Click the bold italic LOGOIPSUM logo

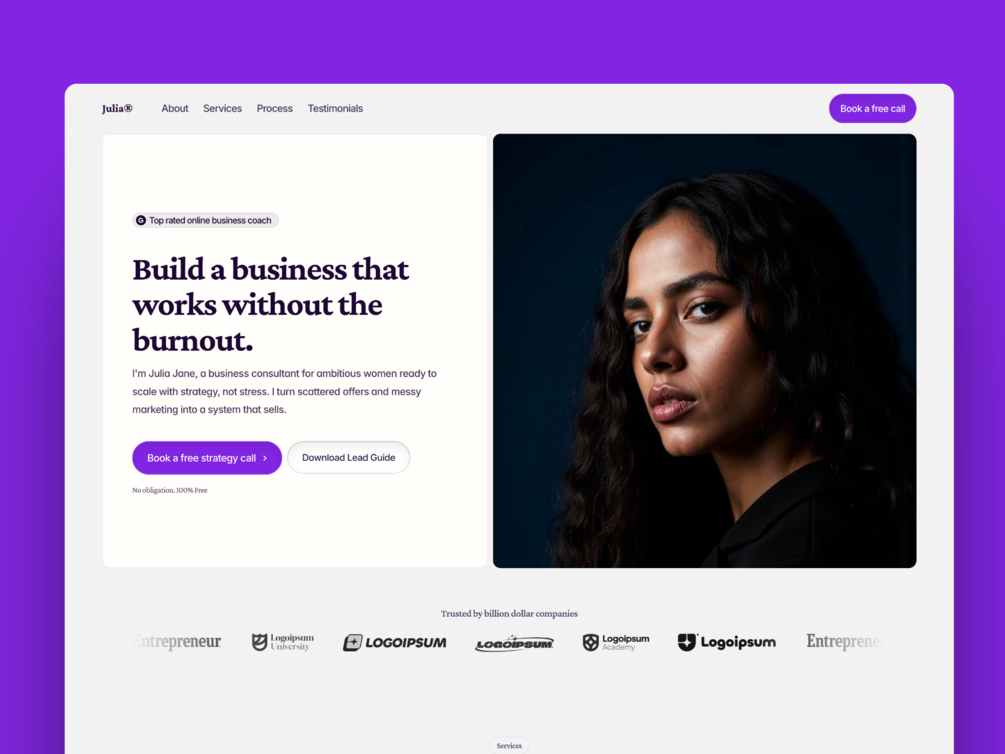tap(394, 642)
